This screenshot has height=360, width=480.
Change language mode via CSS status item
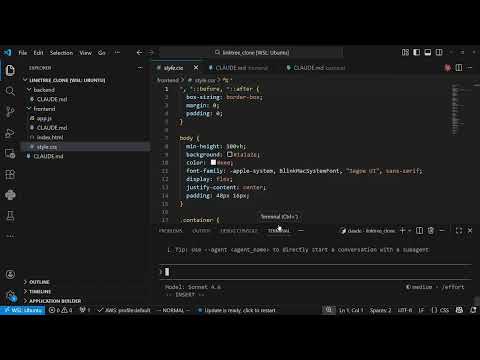tap(444, 310)
